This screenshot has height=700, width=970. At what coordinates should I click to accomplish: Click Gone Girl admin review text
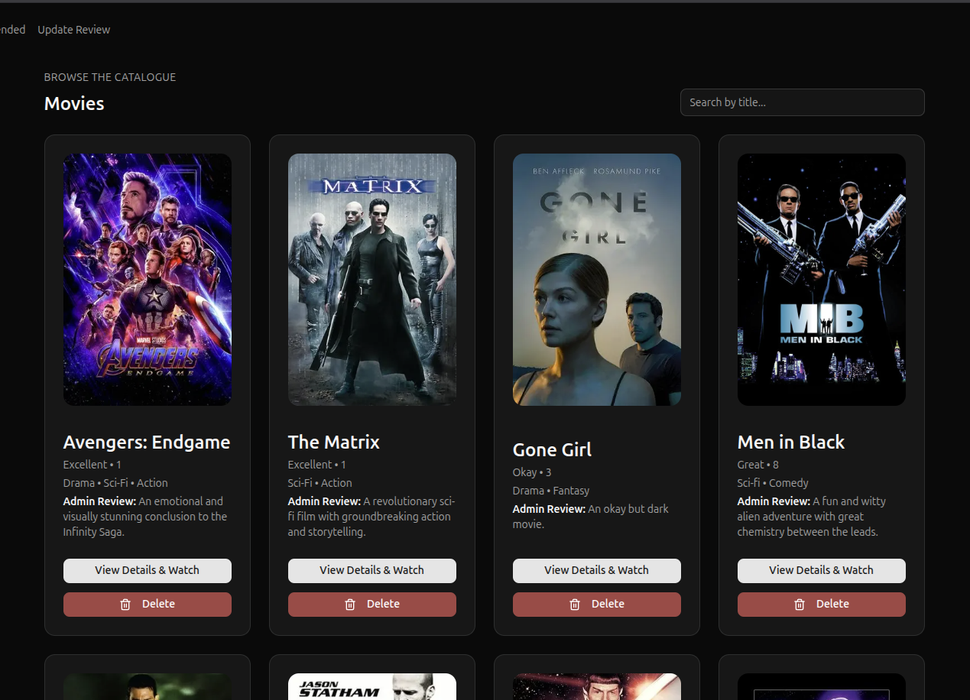591,516
